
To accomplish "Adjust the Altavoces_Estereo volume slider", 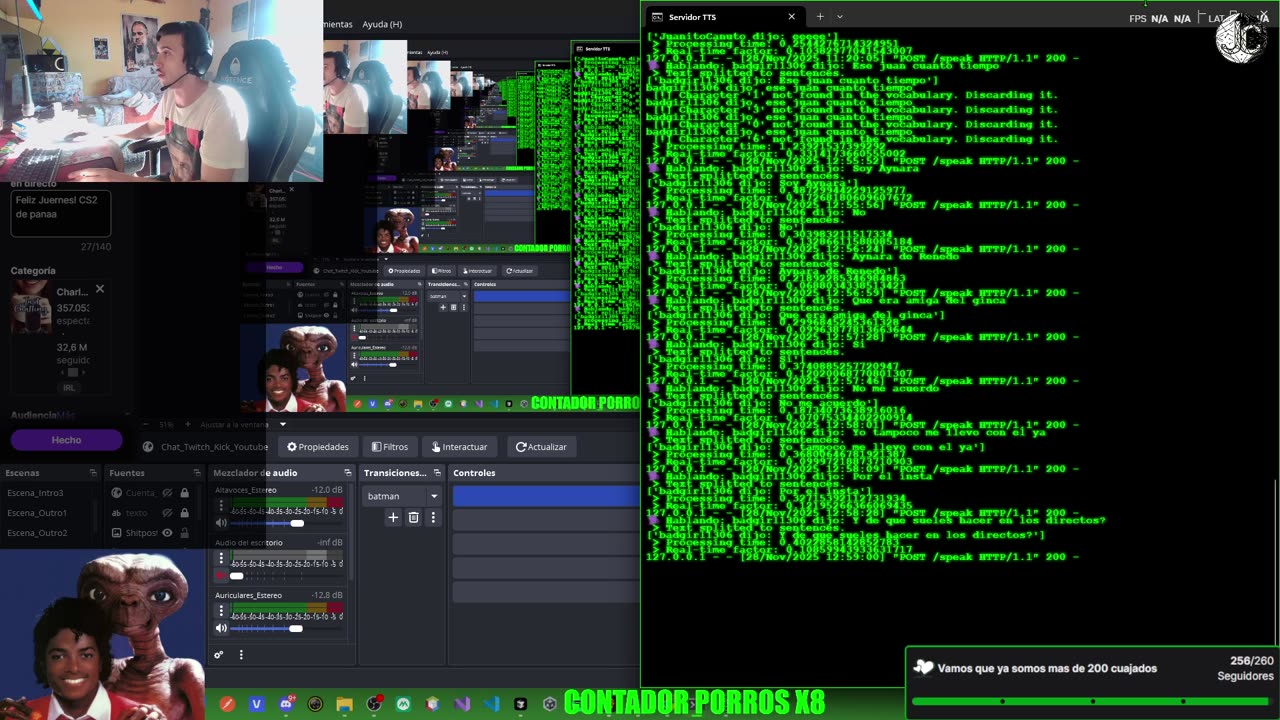I will pos(287,523).
